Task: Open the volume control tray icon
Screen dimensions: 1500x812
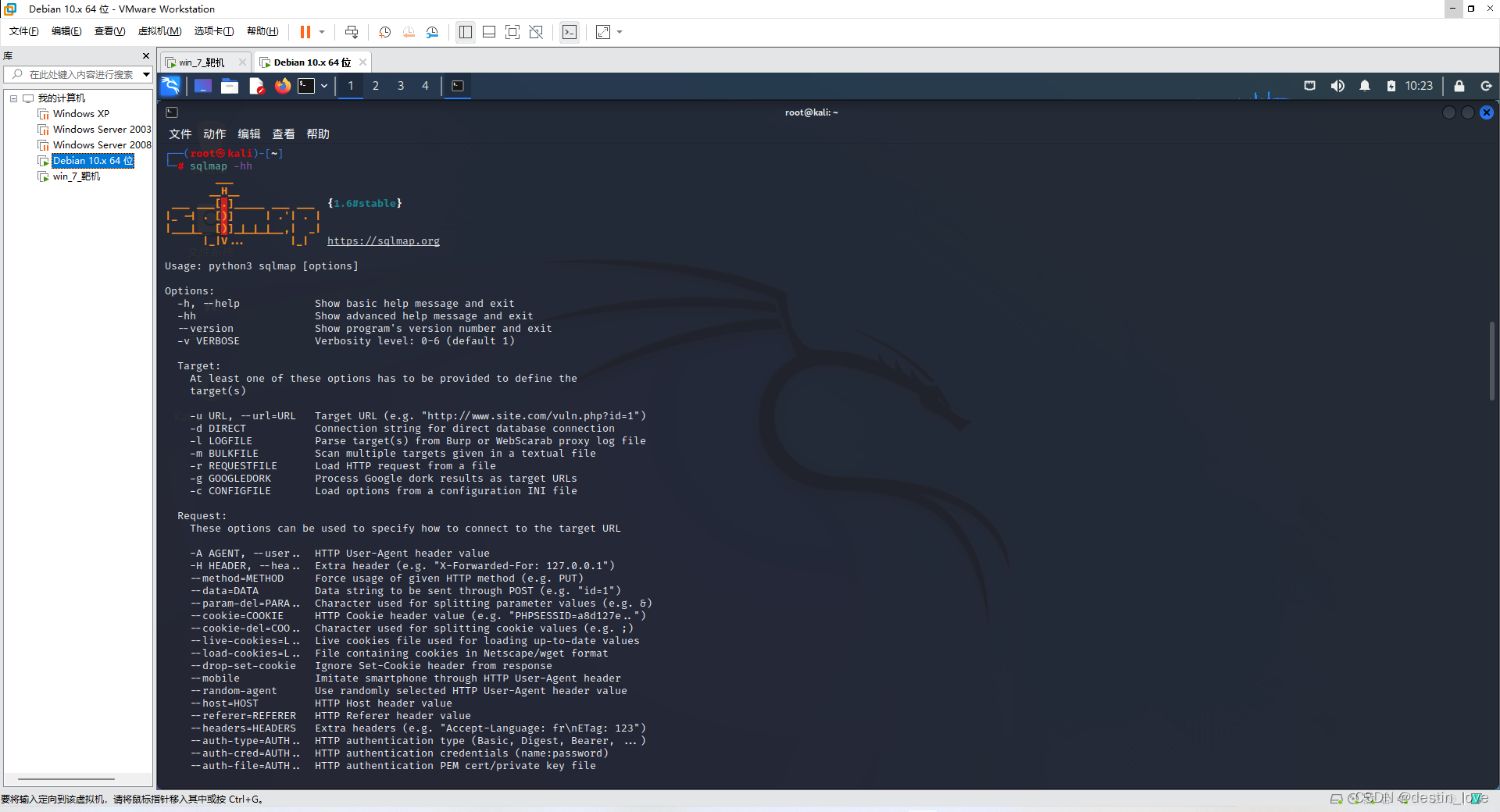Action: click(1337, 86)
